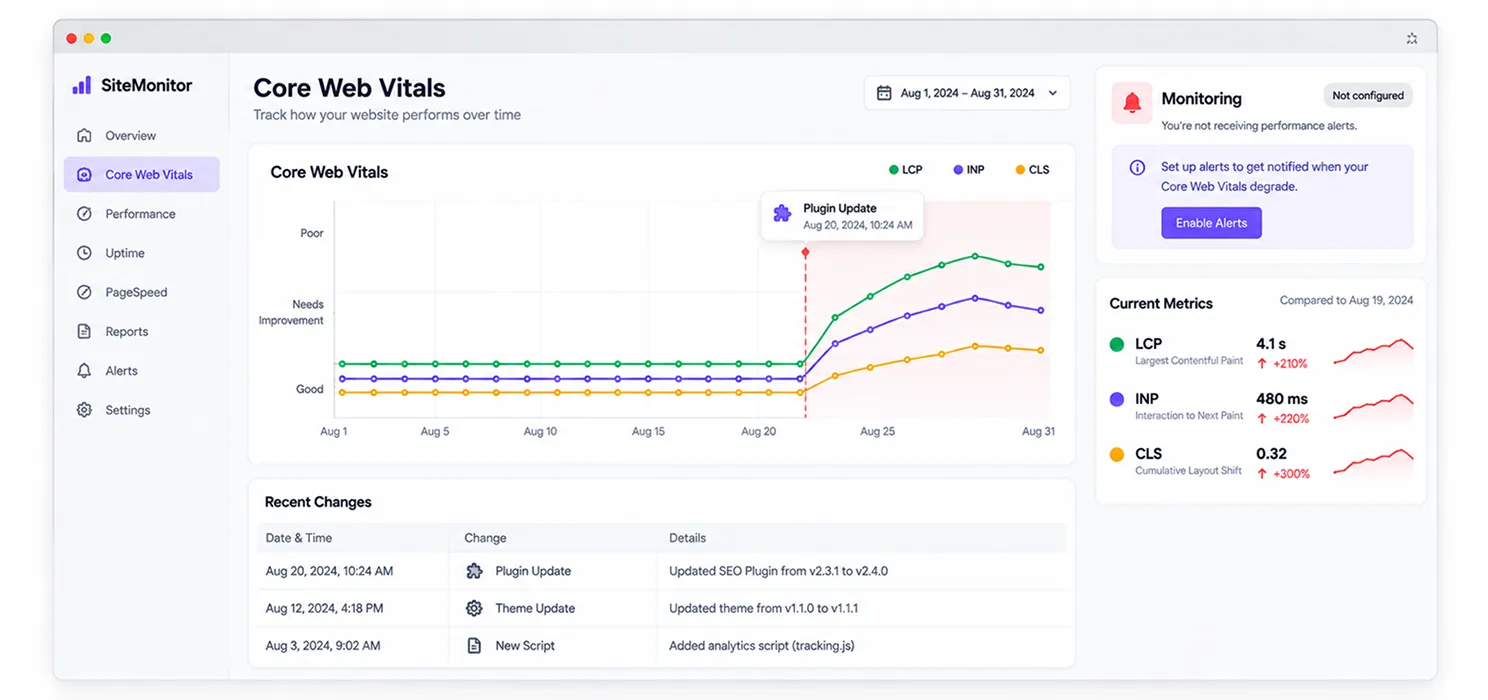Open Alerts using the bell icon

(x=84, y=370)
